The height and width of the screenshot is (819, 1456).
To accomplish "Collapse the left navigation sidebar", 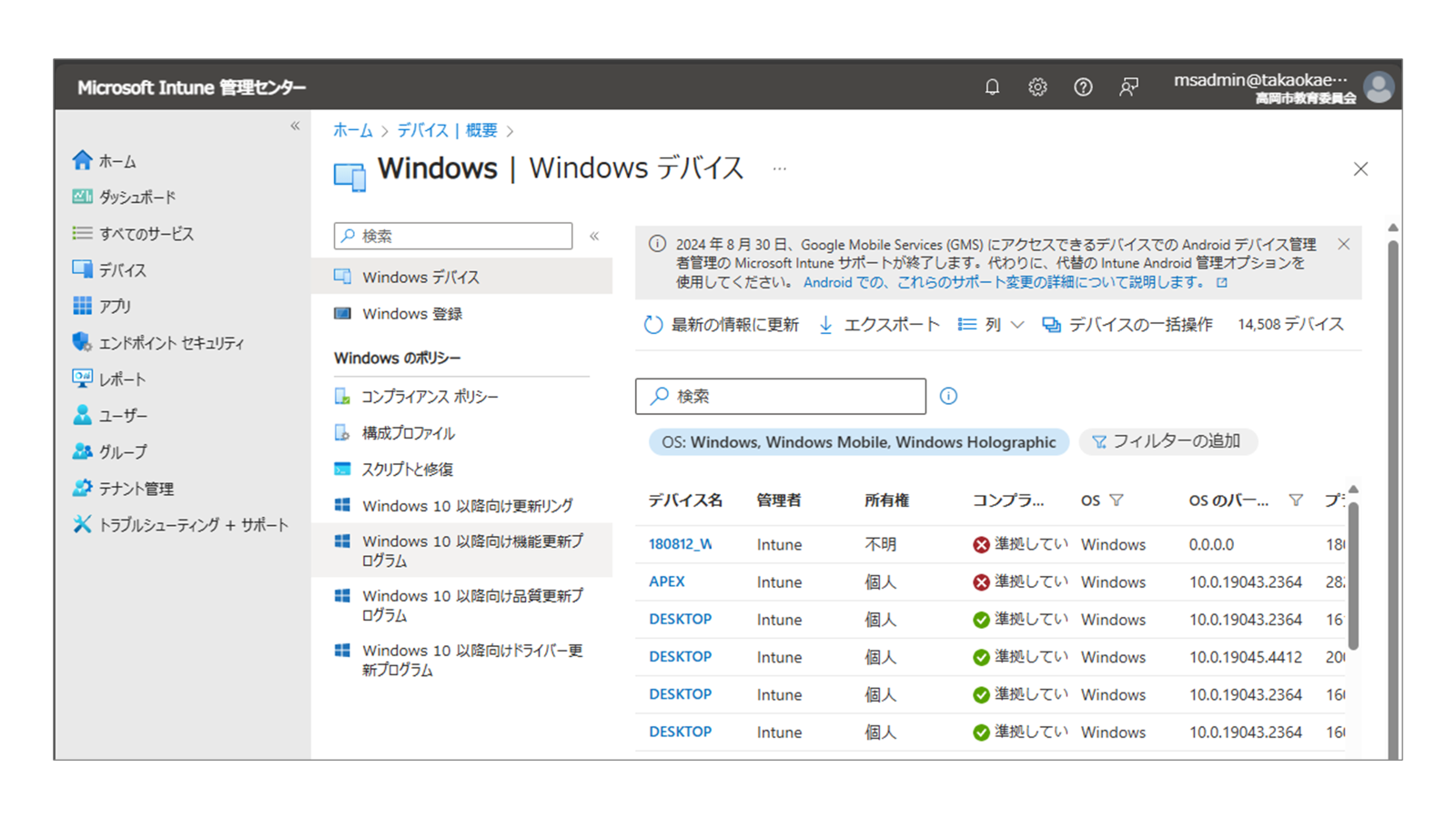I will (x=295, y=126).
